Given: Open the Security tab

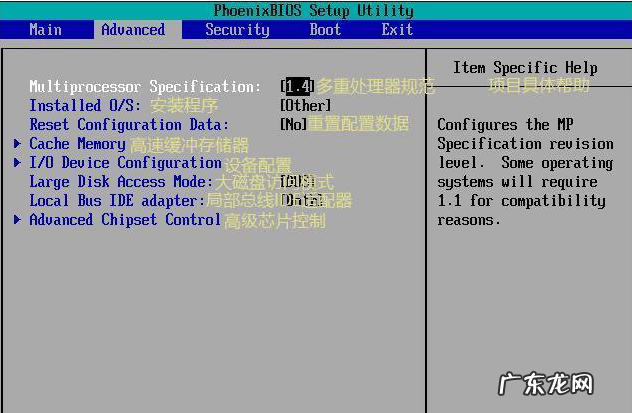Looking at the screenshot, I should [237, 30].
